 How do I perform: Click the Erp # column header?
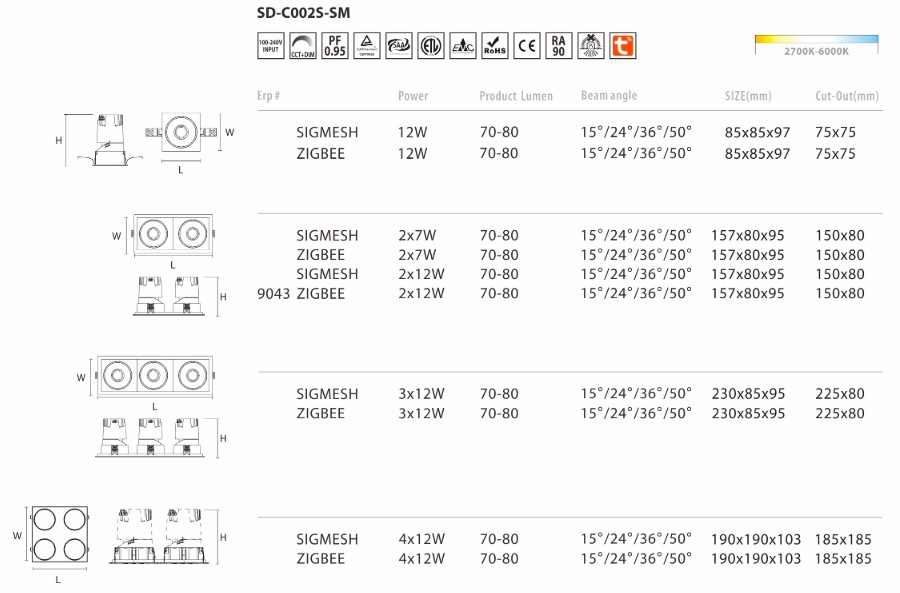tap(269, 96)
